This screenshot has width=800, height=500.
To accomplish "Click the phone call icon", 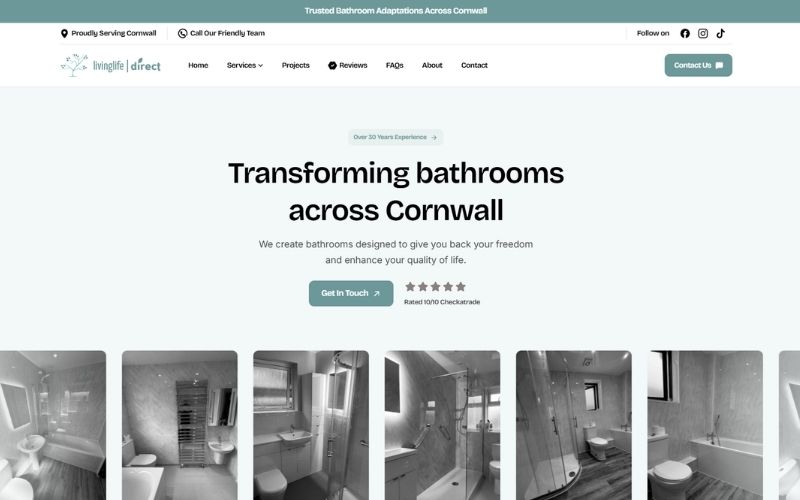I will click(182, 33).
